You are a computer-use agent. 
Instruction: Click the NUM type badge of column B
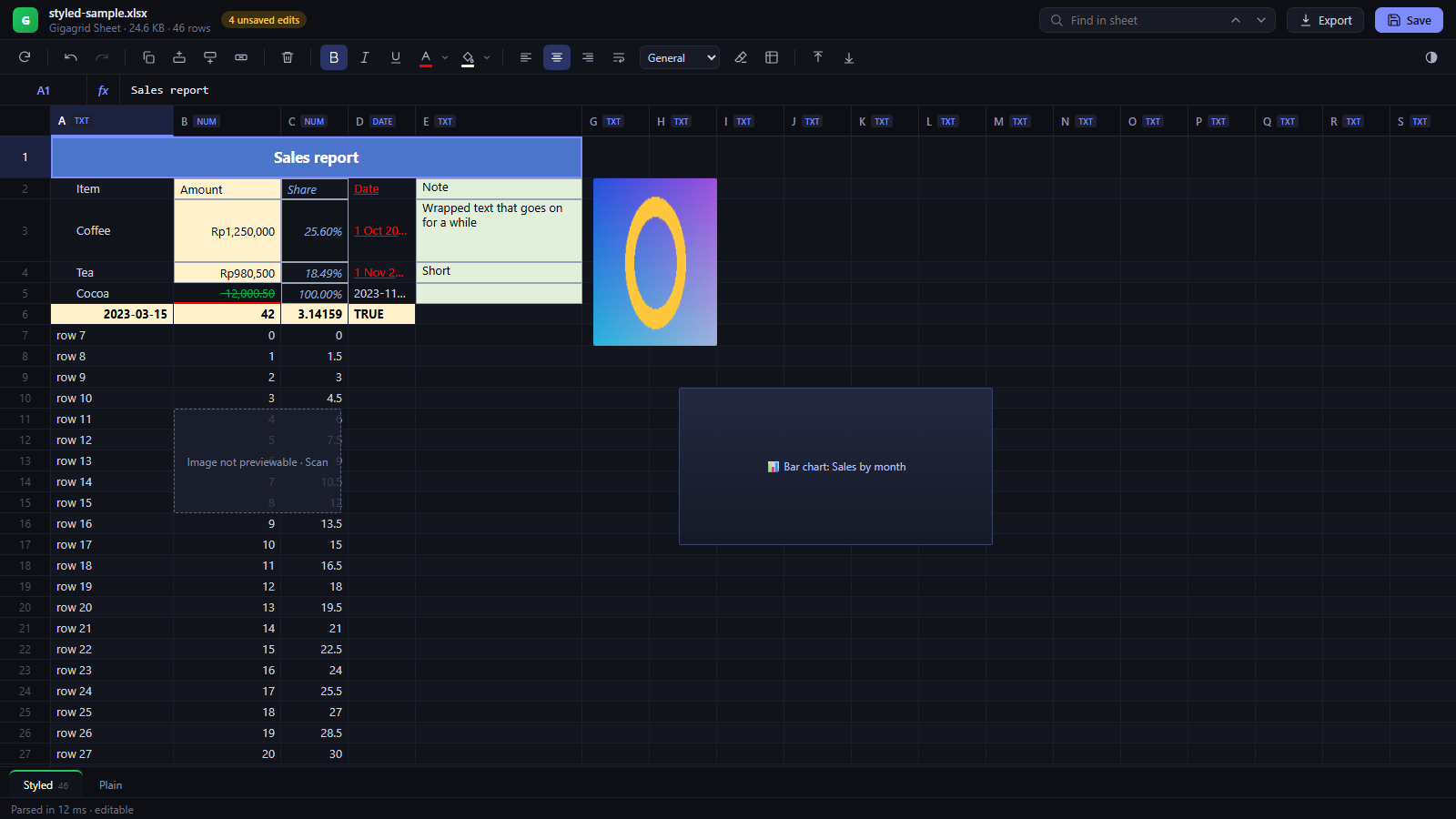pos(207,121)
